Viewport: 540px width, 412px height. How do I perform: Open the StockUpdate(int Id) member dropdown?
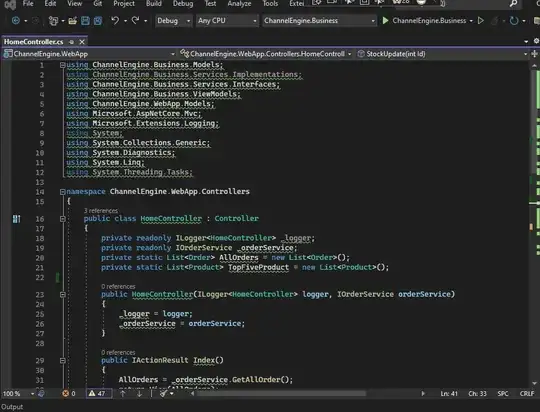442,54
